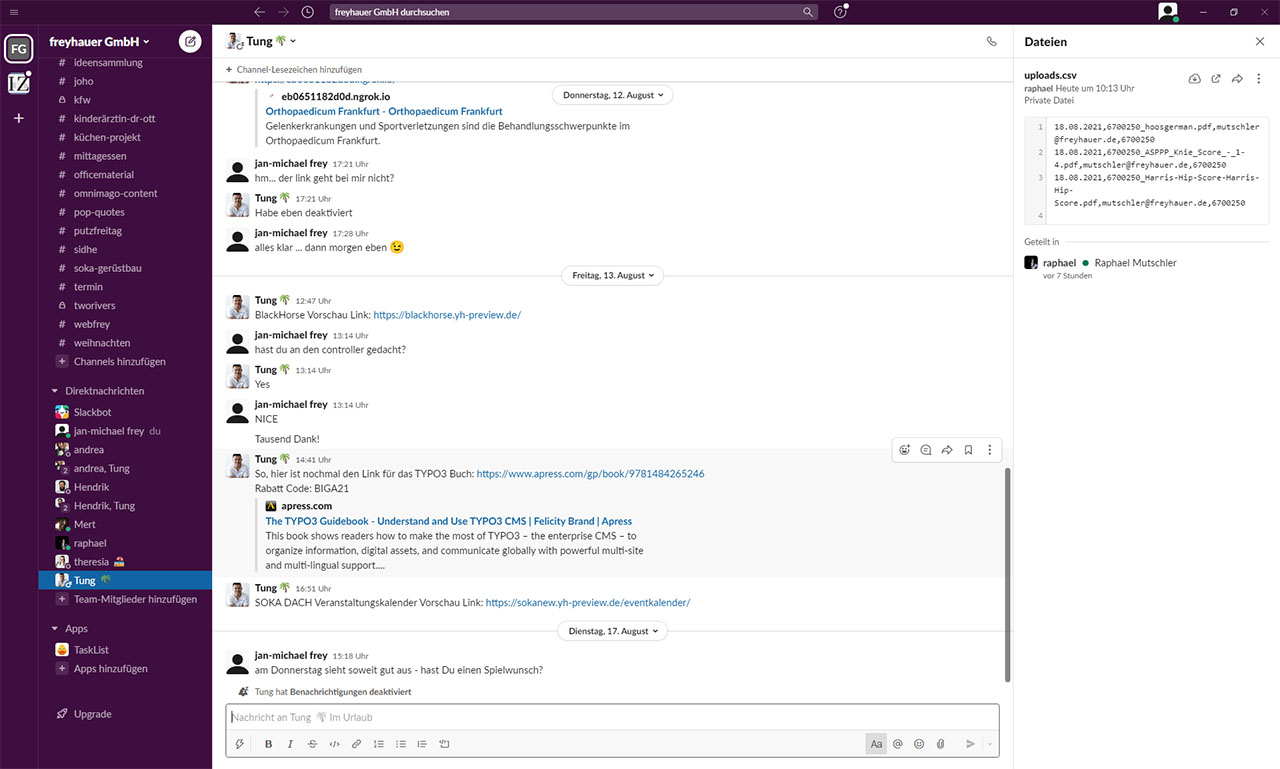Open the mittagessen channel
This screenshot has height=769, width=1280.
[100, 156]
